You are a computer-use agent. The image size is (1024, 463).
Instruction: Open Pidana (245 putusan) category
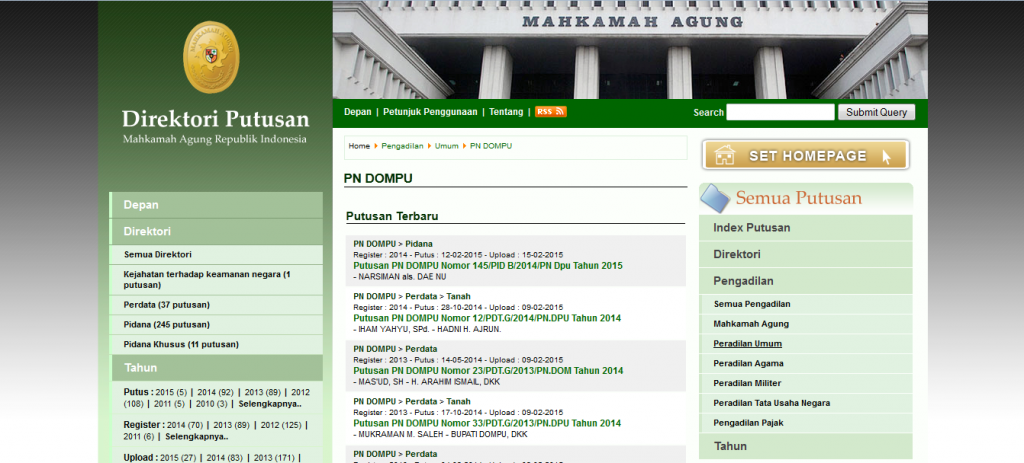point(167,325)
